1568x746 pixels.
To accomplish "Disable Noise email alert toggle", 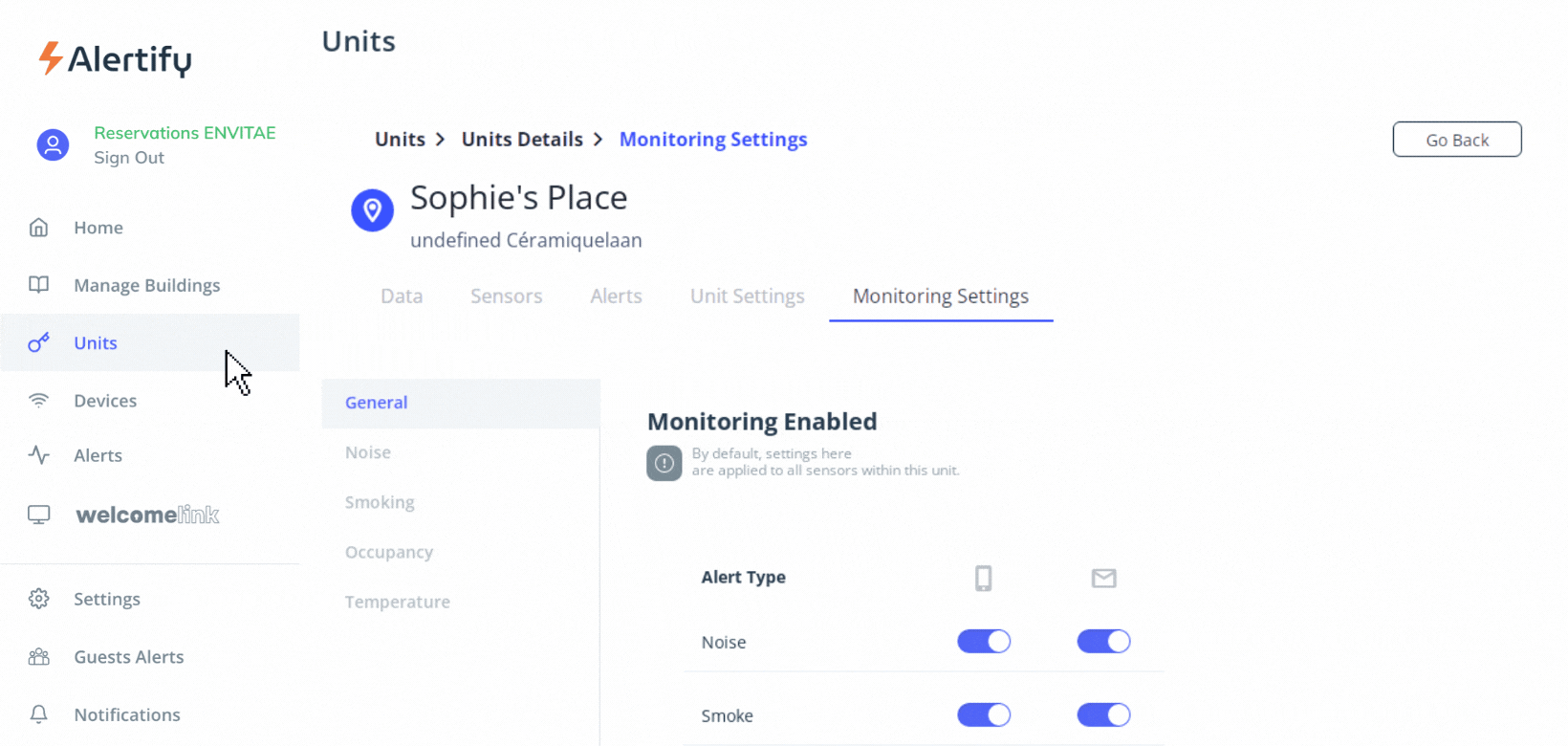I will (1103, 642).
